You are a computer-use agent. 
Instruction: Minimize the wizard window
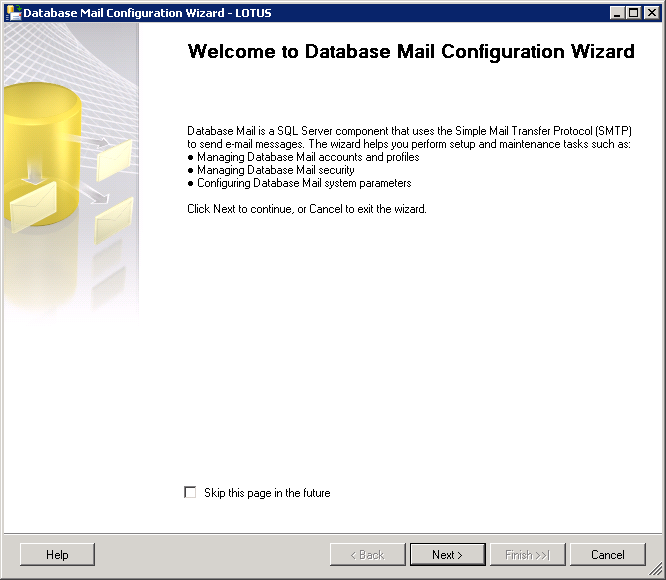coord(617,13)
